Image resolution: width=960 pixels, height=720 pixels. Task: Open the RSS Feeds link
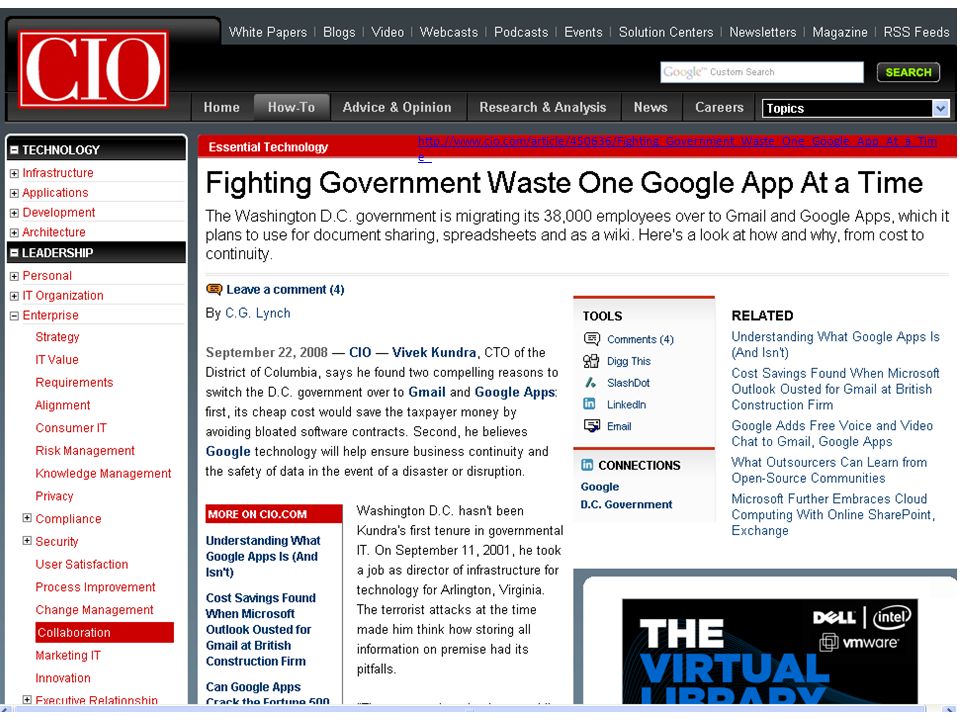pos(916,32)
